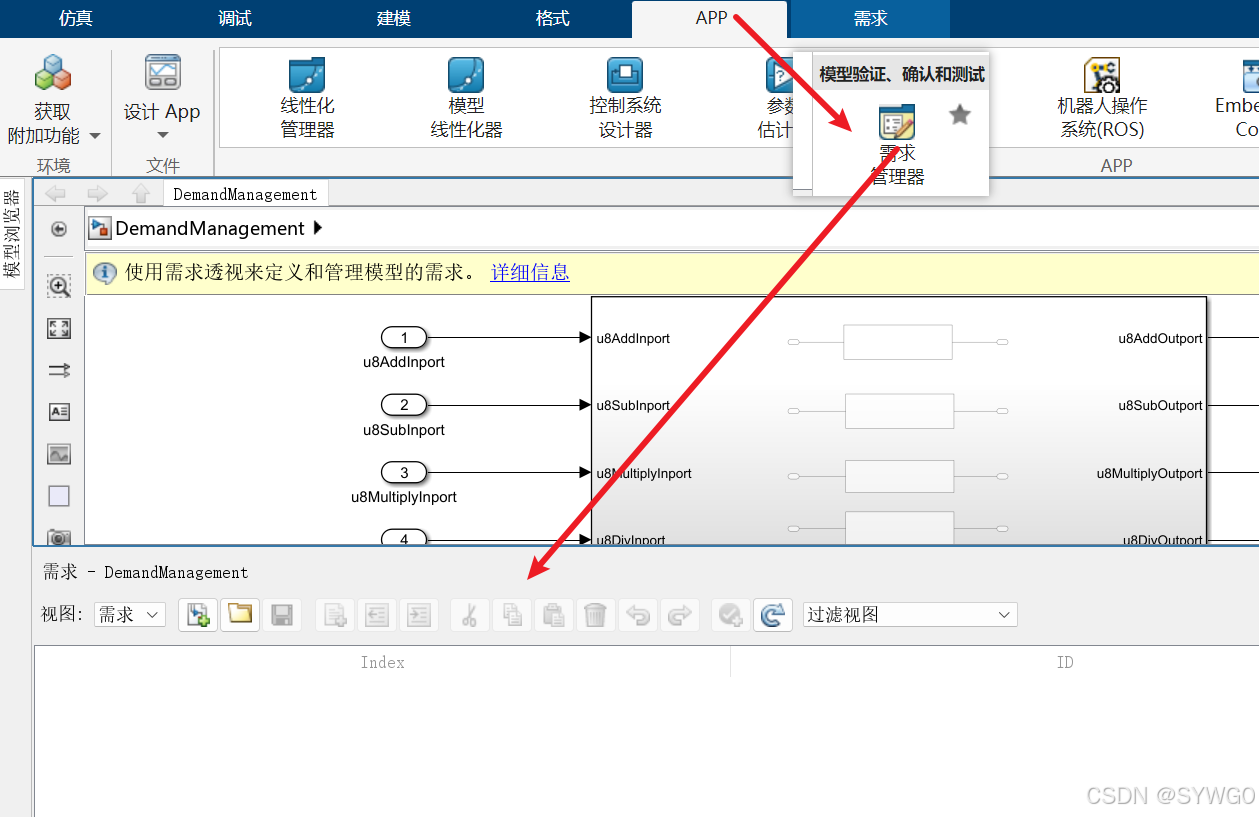The height and width of the screenshot is (817, 1259).
Task: Click the cut scissors icon
Action: coord(469,614)
